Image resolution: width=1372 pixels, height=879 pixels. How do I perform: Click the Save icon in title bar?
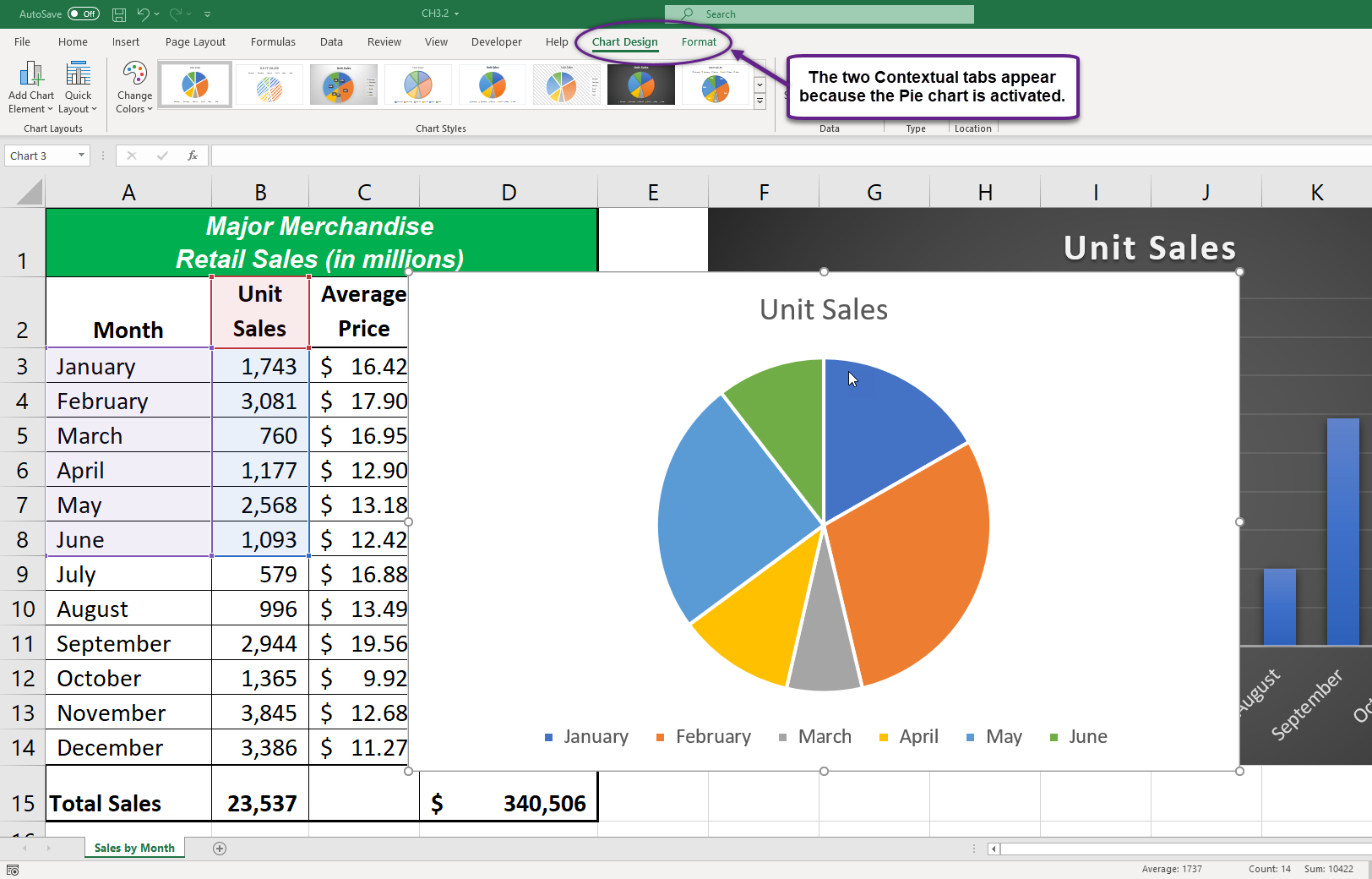(119, 14)
